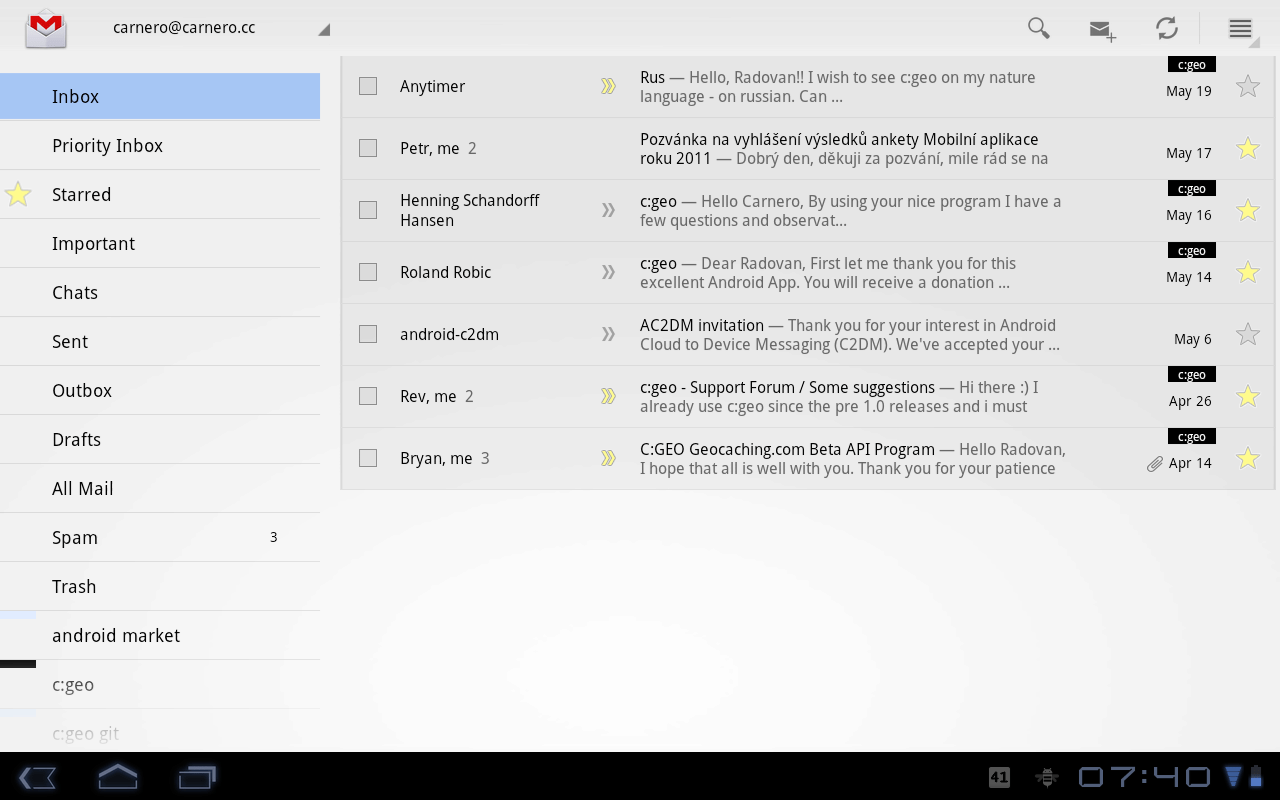Open the search magnifier icon
Image resolution: width=1280 pixels, height=800 pixels.
click(x=1039, y=28)
